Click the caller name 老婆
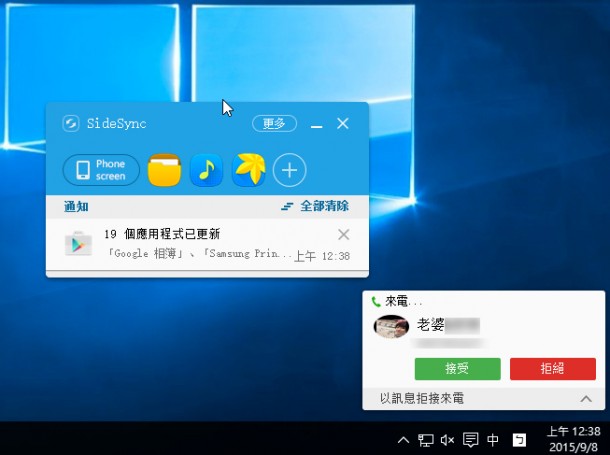 tap(430, 324)
